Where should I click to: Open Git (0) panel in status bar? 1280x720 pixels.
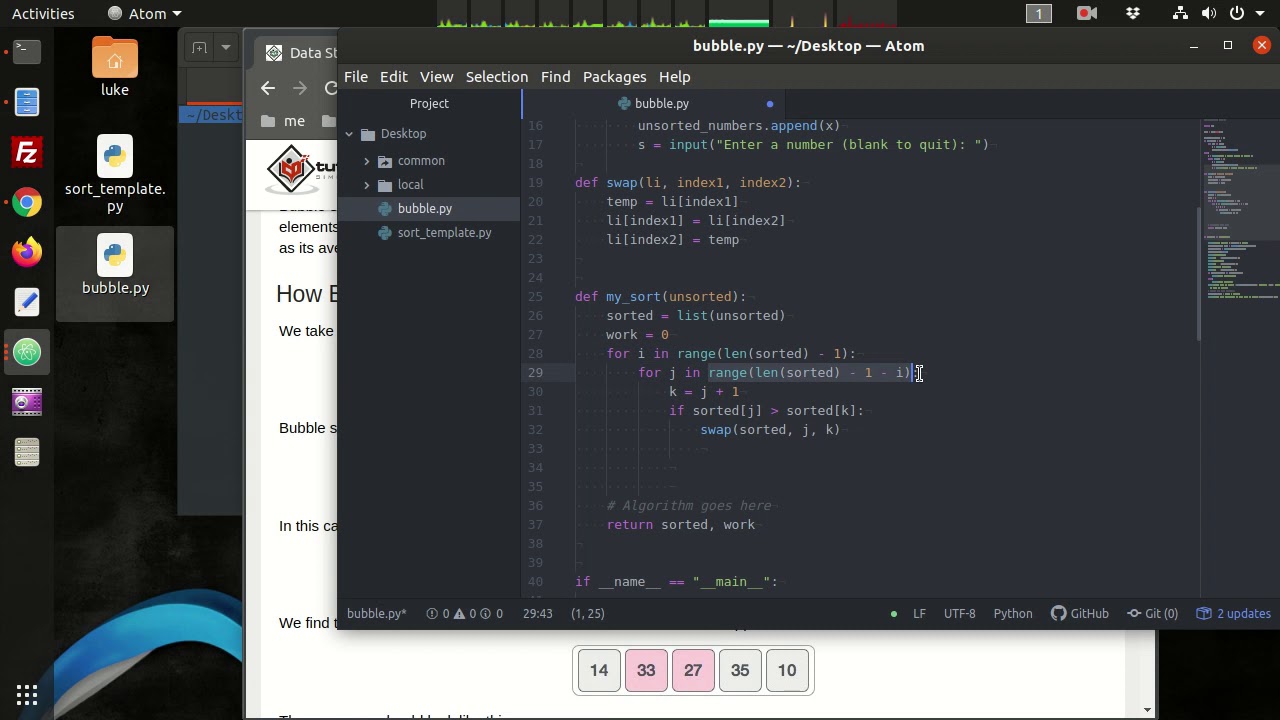(1152, 613)
